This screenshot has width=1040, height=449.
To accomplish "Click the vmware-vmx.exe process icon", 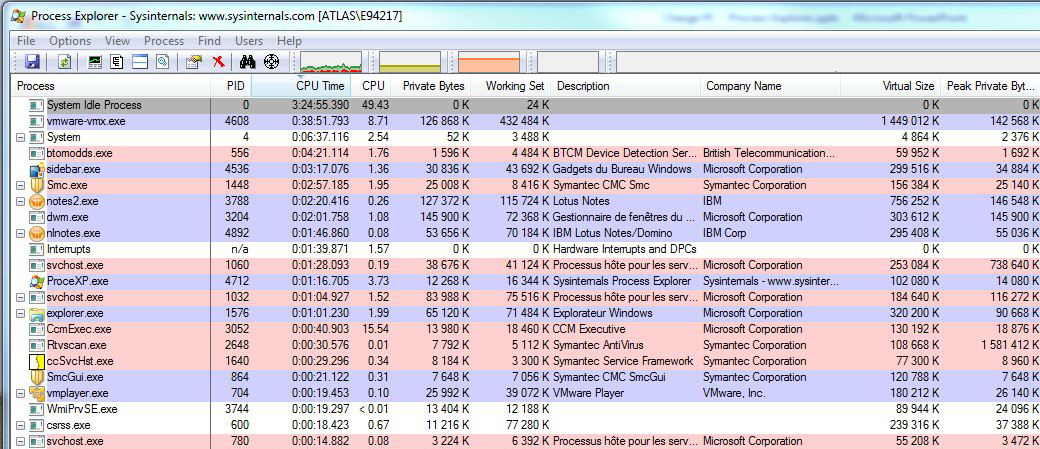I will [36, 121].
